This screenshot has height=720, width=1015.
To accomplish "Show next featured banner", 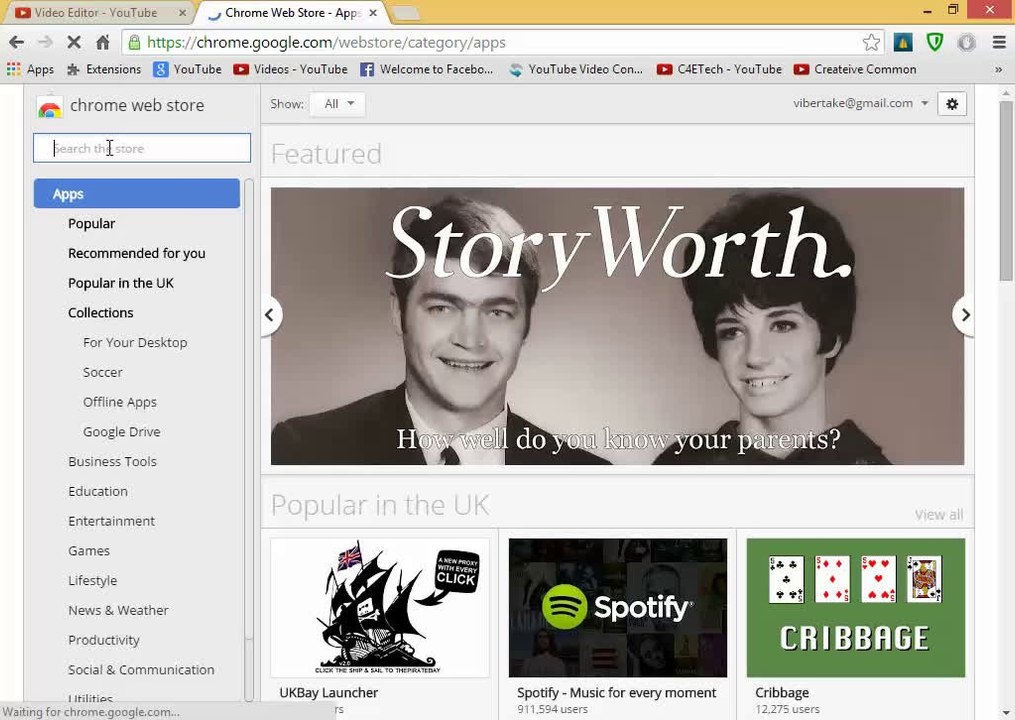I will (x=964, y=315).
